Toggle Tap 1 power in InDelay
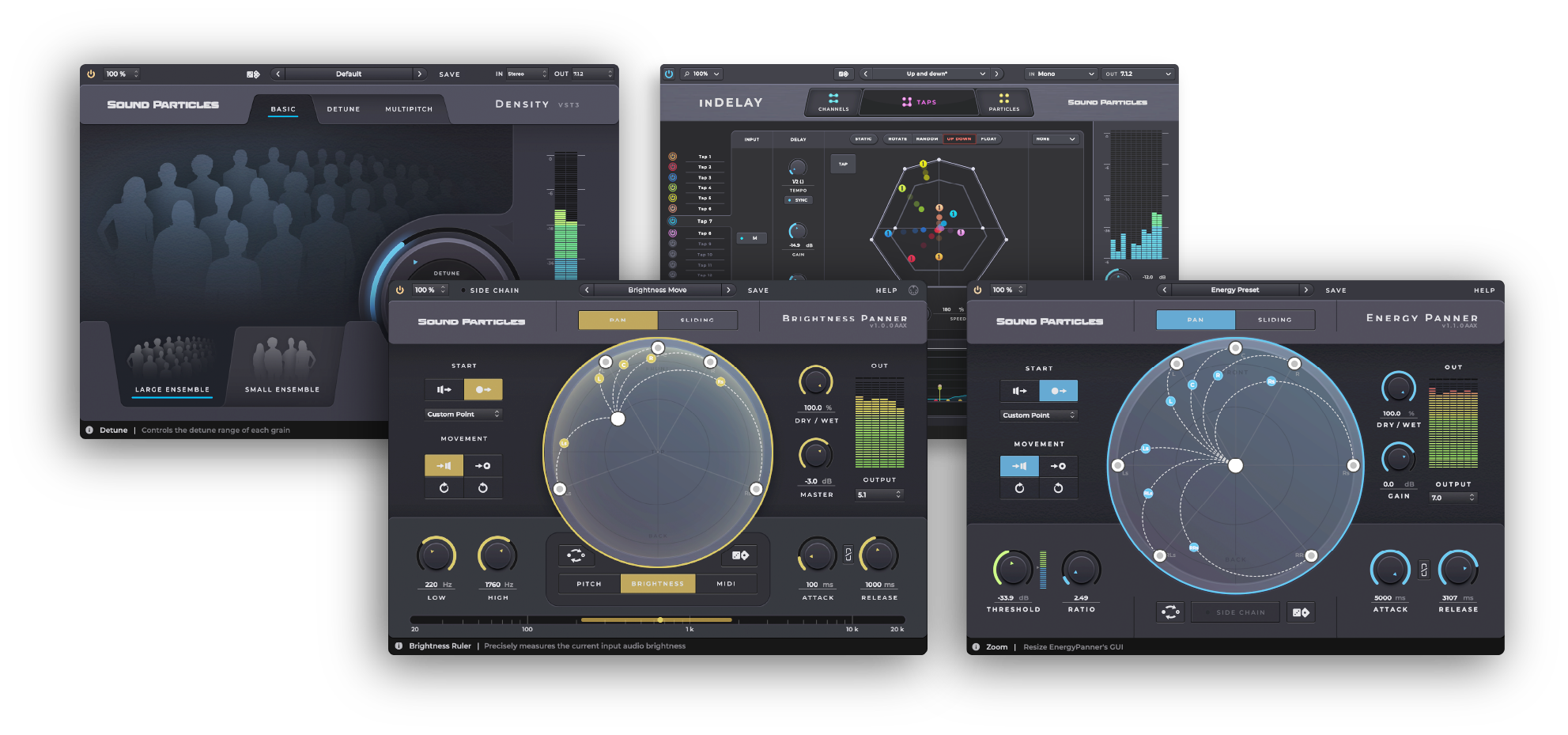This screenshot has height=735, width=1568. (x=673, y=157)
